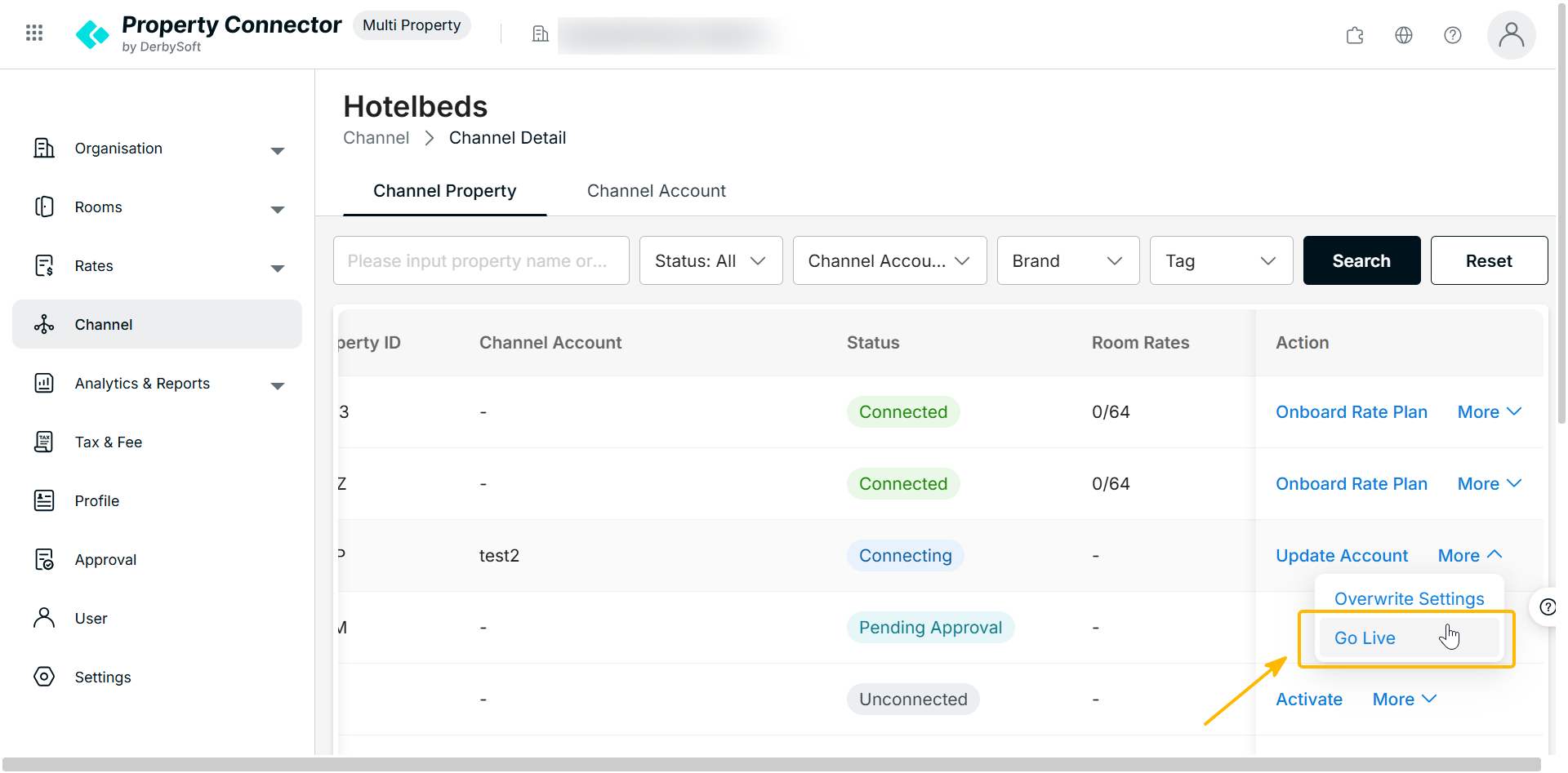Expand the Rooms menu arrow
Viewport: 1568px width, 773px height.
point(278,209)
